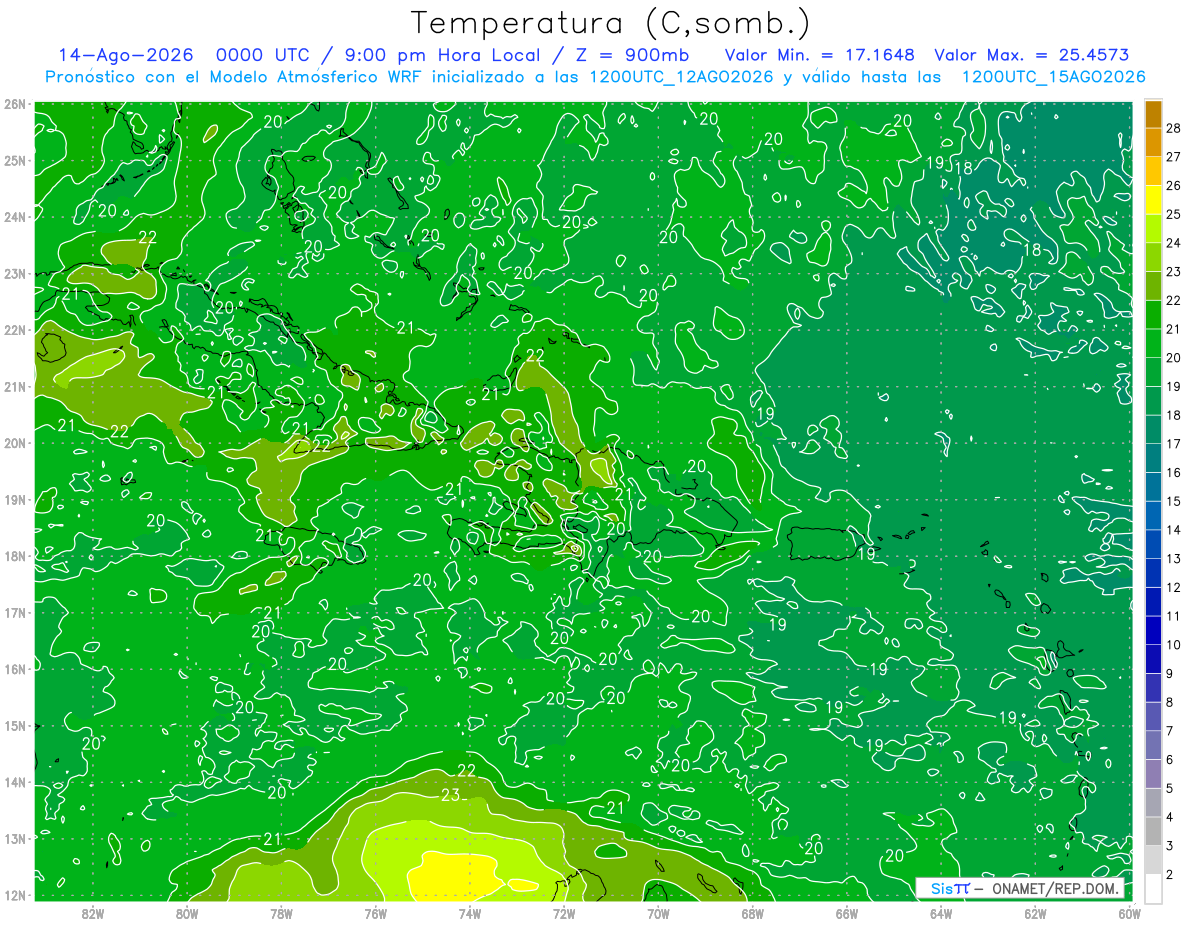
Task: Click latitude axis label '26N'
Action: [14, 104]
